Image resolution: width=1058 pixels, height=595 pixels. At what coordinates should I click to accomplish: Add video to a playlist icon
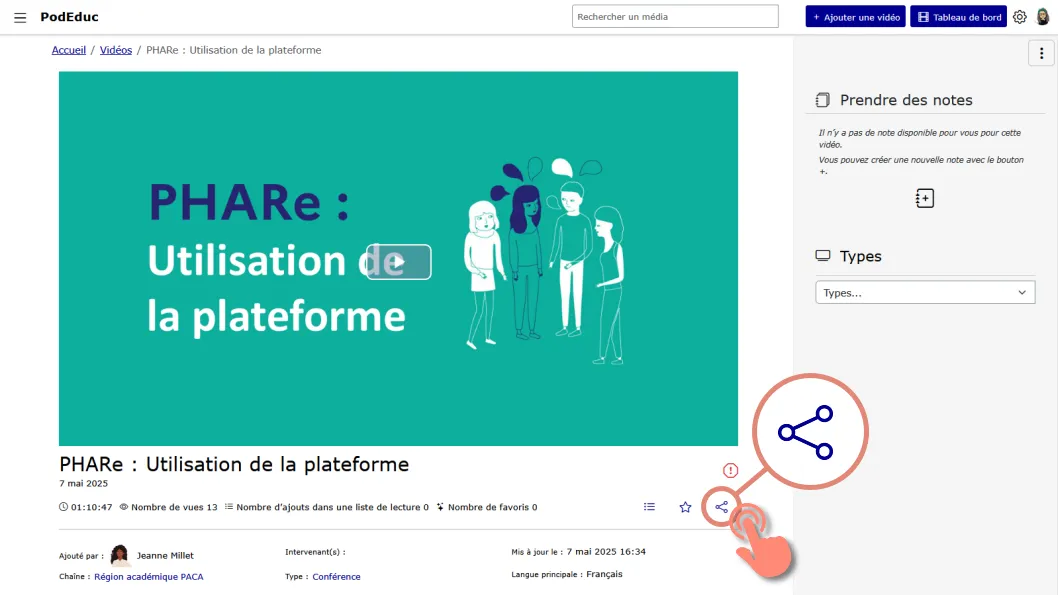pyautogui.click(x=649, y=507)
